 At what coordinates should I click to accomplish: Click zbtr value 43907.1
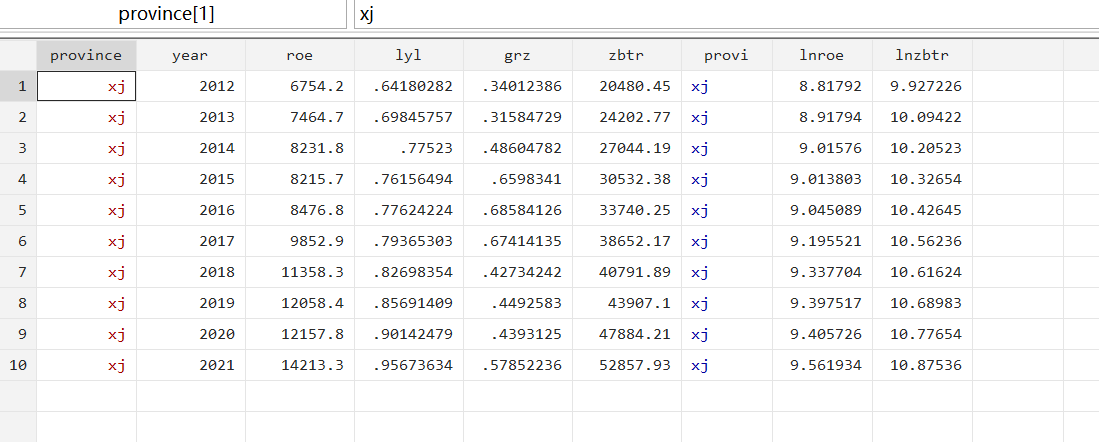627,303
